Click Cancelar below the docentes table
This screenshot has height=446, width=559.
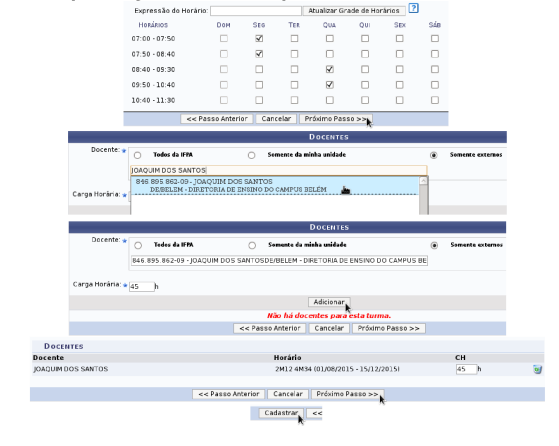click(288, 394)
